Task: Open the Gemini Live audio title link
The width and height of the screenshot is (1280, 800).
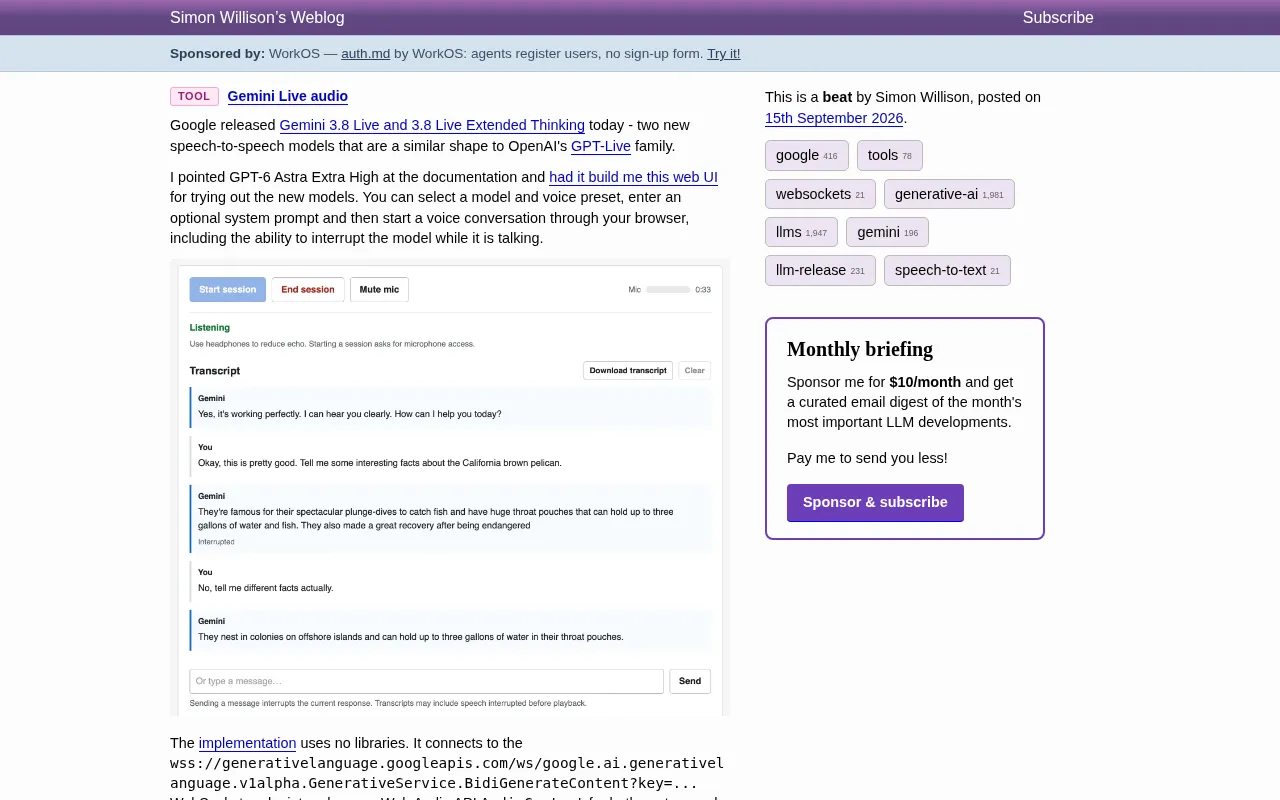Action: 288,96
